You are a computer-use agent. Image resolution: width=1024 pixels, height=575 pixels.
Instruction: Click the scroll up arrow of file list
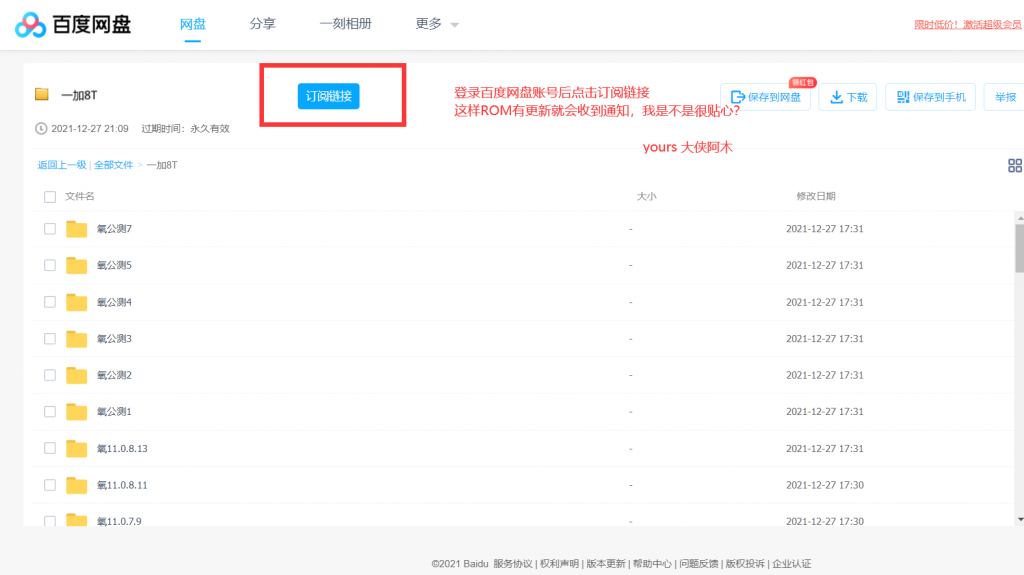(1020, 218)
